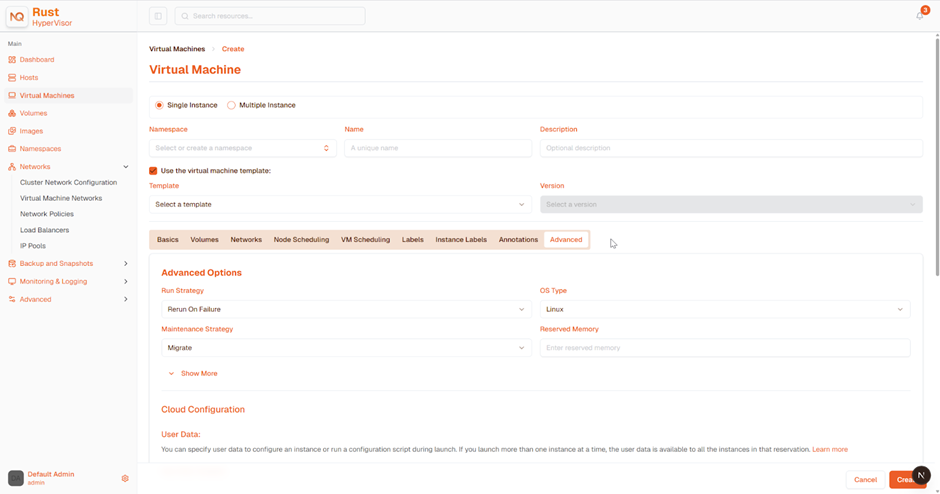This screenshot has height=494, width=940.
Task: Toggle the sidebar collapse icon
Action: [158, 16]
